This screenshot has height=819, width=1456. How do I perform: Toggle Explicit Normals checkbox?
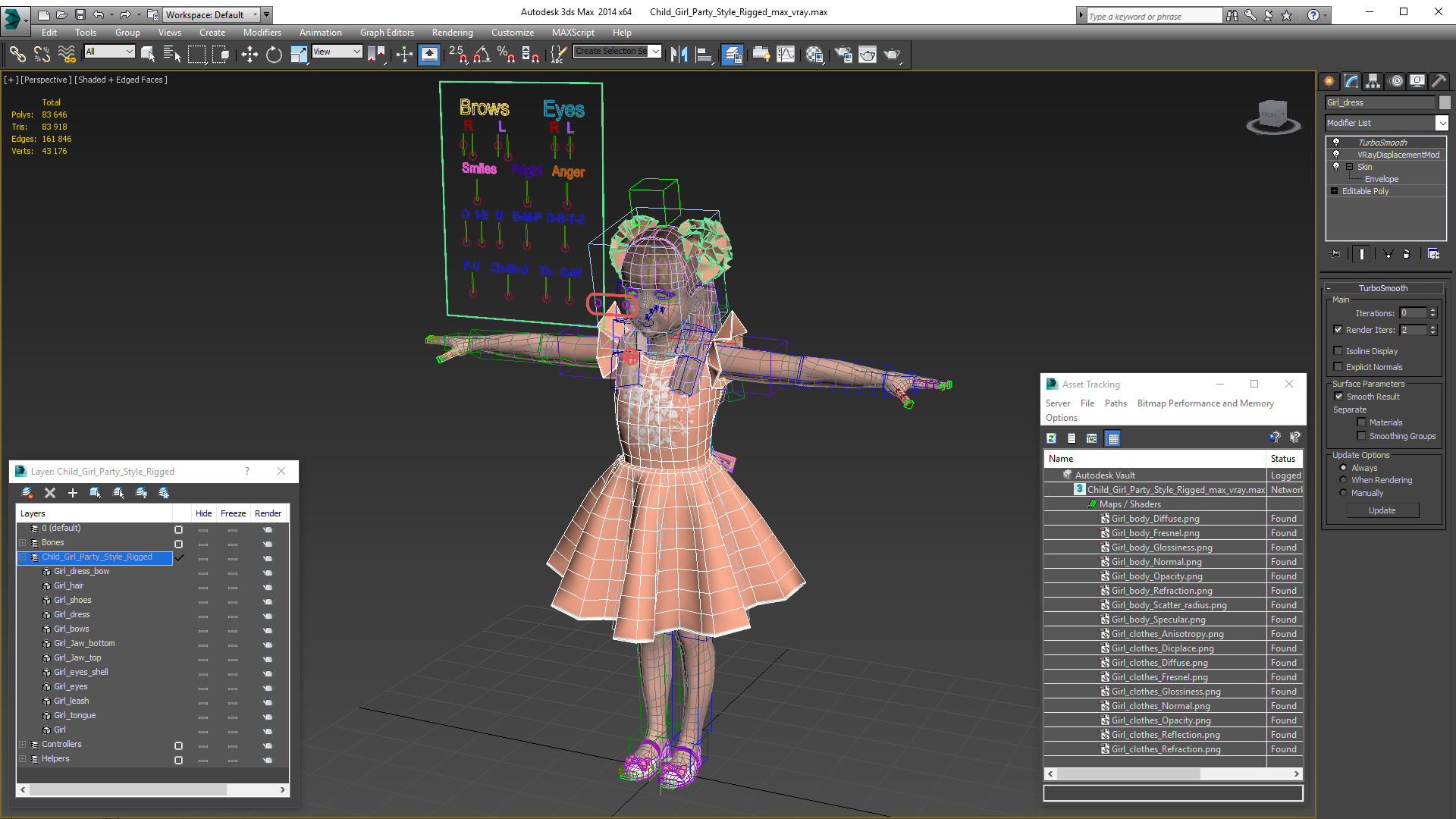[1338, 366]
